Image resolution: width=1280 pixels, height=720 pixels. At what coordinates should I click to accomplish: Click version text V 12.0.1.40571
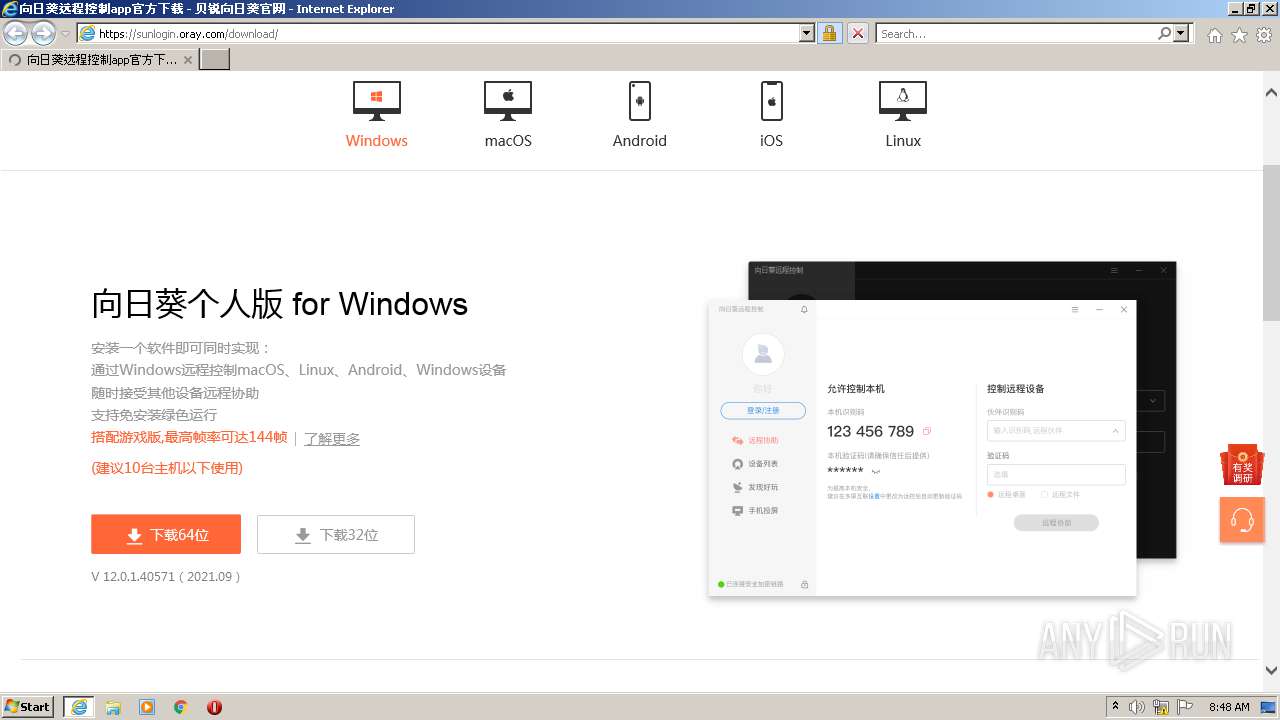(166, 577)
